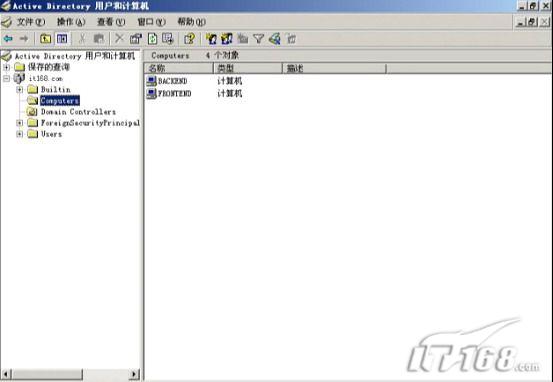The height and width of the screenshot is (382, 553).
Task: Toggle the console tree show/hide icon
Action: click(x=62, y=38)
